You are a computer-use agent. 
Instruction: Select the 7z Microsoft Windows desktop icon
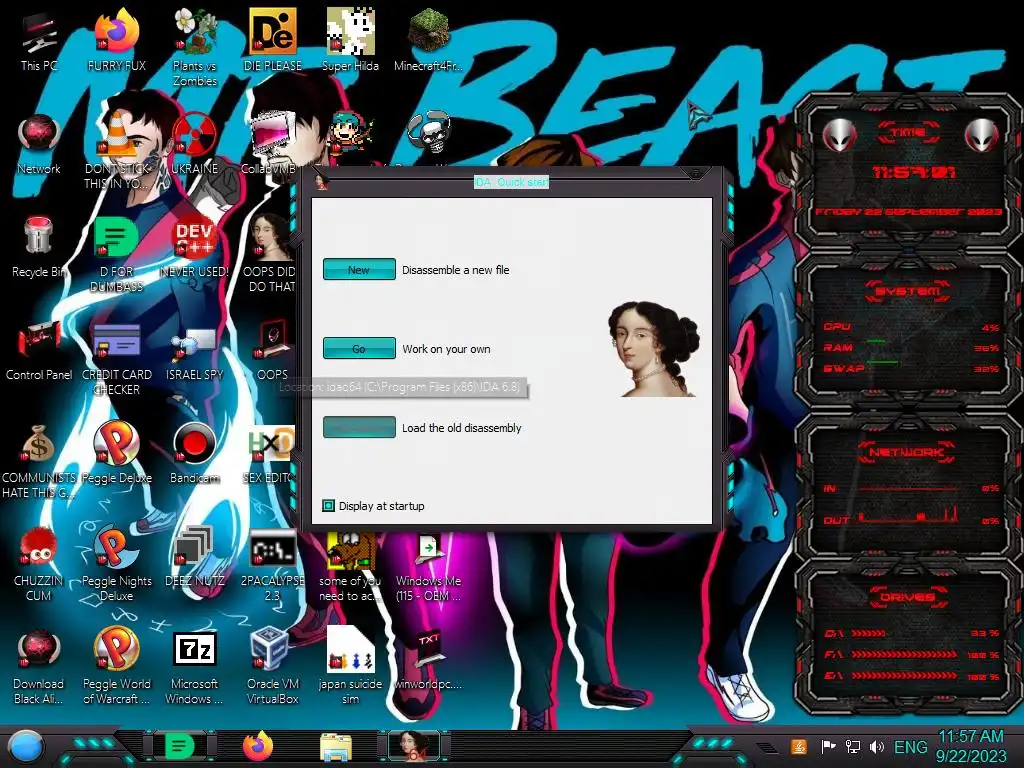tap(195, 667)
